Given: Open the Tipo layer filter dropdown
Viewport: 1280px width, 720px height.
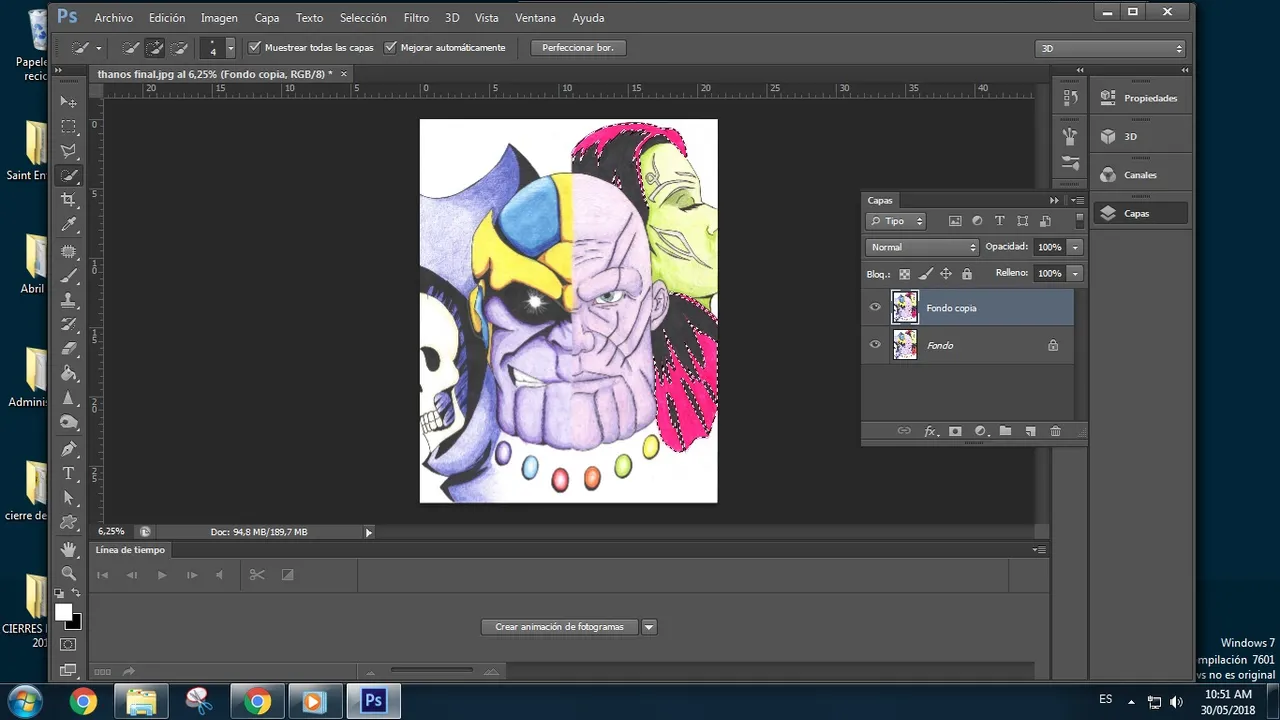Looking at the screenshot, I should (896, 221).
